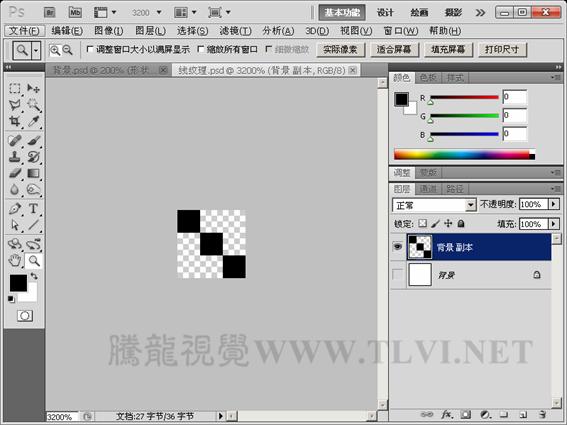Enable resize windows to fit checkbox

point(90,49)
